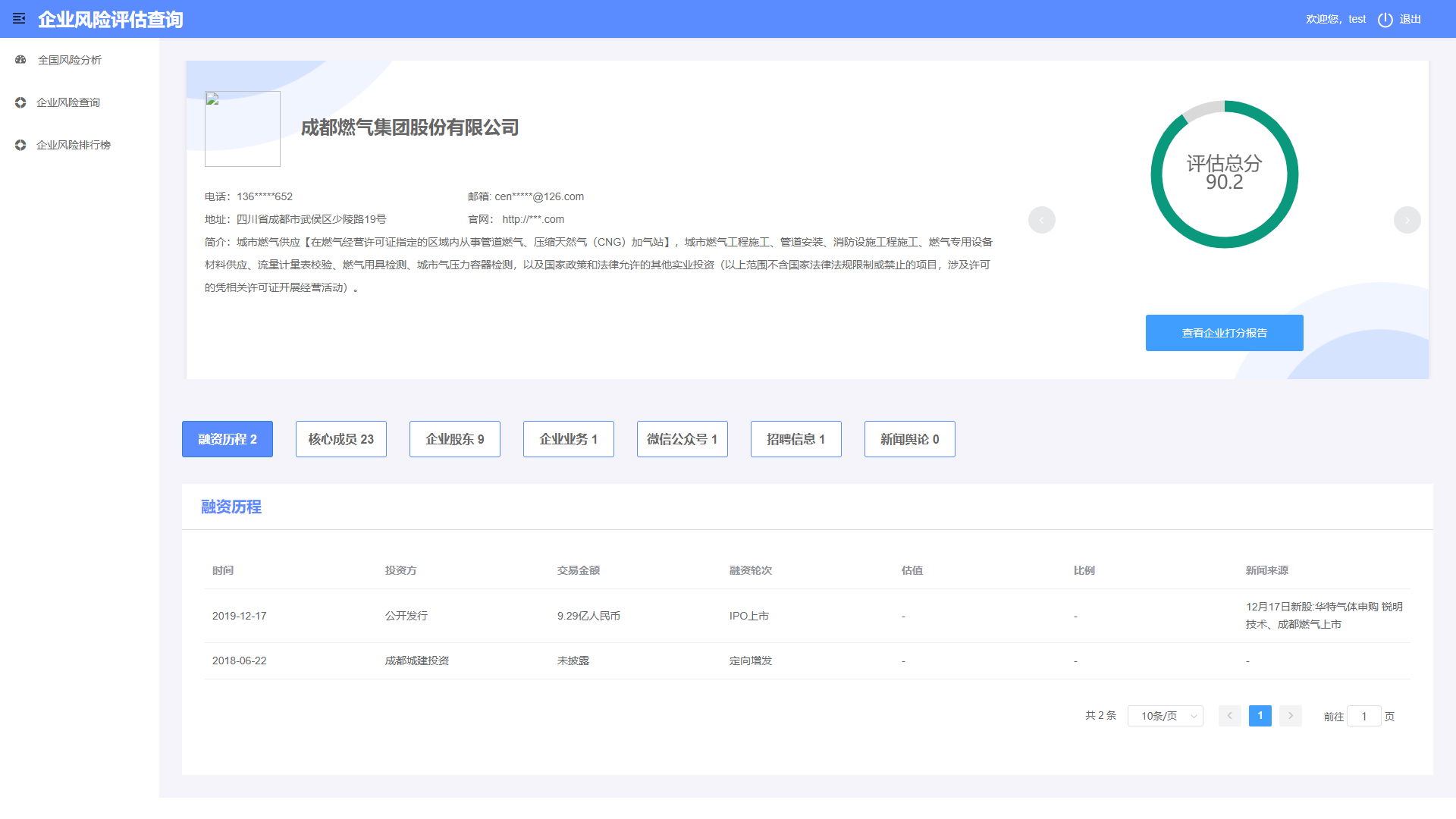The image size is (1456, 819).
Task: Click the 新闻来源 column header
Action: [x=1267, y=570]
